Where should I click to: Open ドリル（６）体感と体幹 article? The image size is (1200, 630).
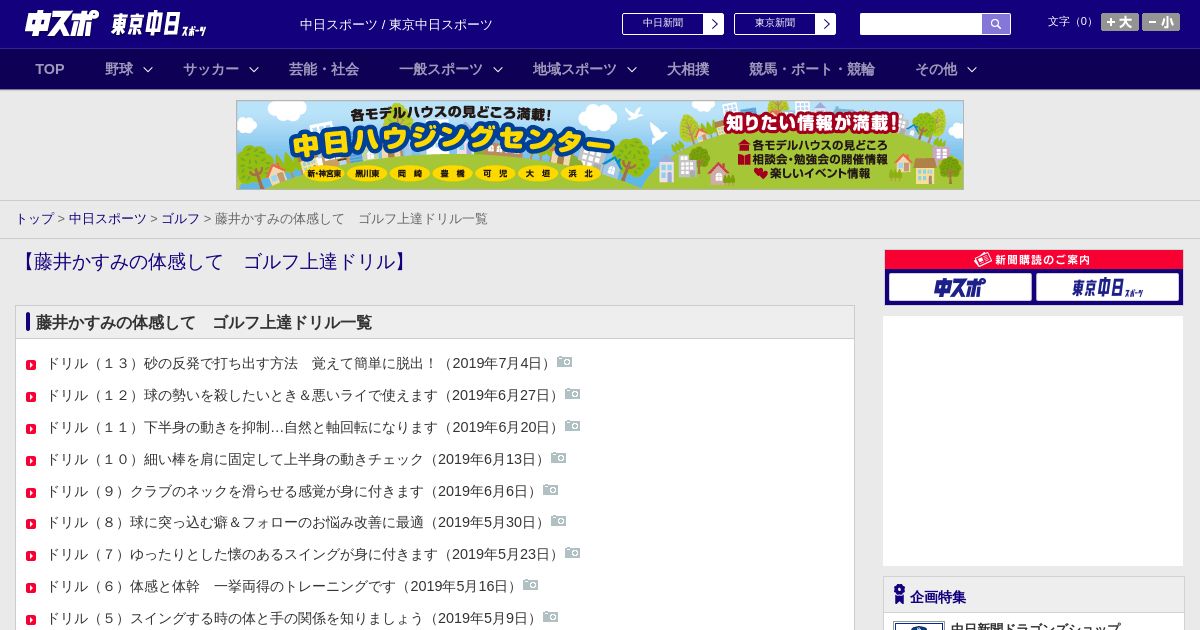(283, 586)
